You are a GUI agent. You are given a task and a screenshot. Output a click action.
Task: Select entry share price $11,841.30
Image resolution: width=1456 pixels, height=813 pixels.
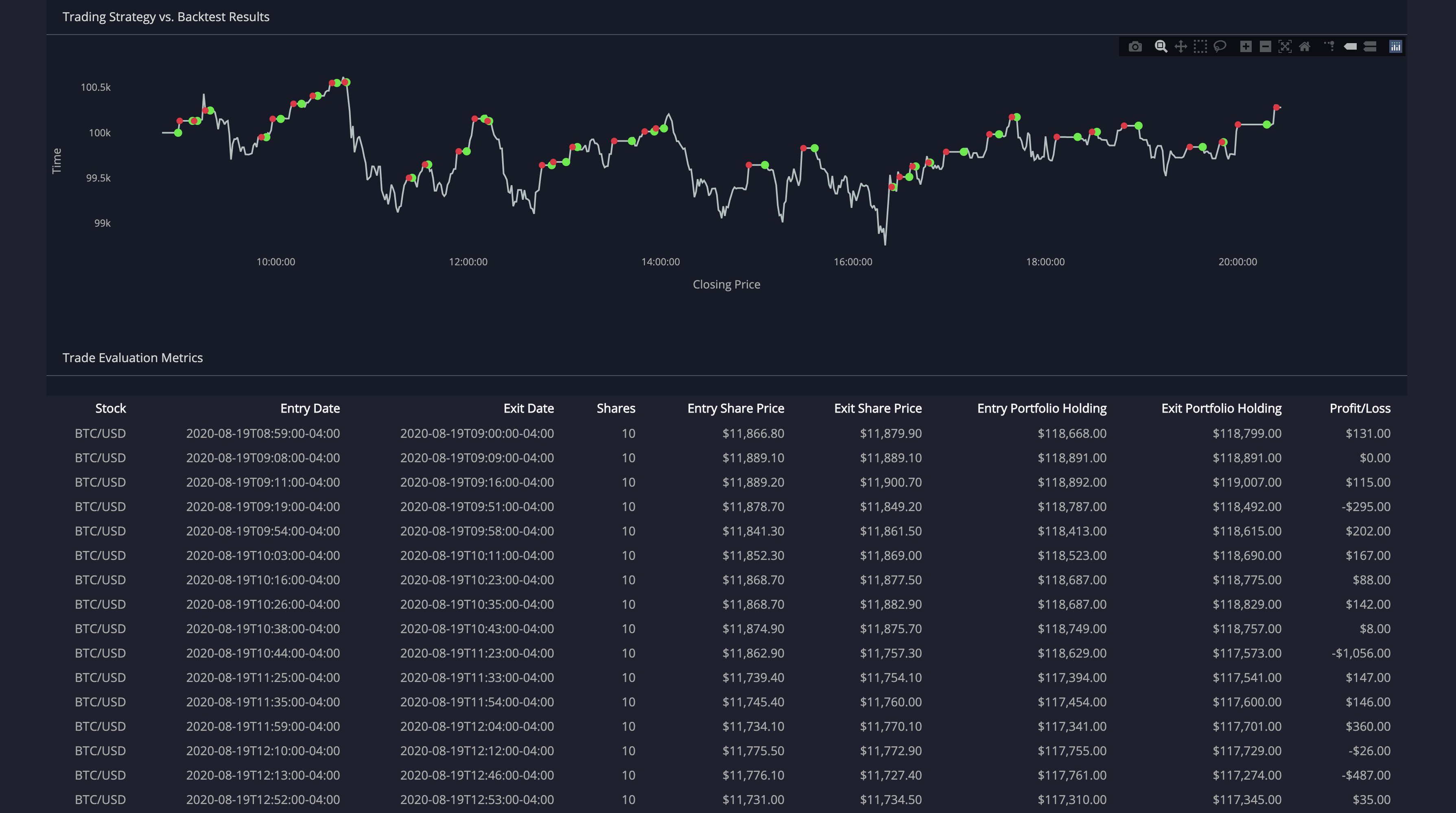[753, 531]
